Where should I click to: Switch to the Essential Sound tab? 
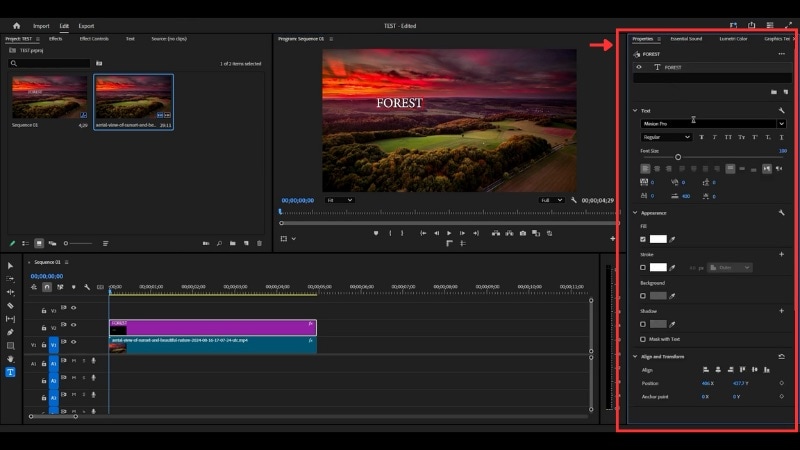tap(686, 39)
